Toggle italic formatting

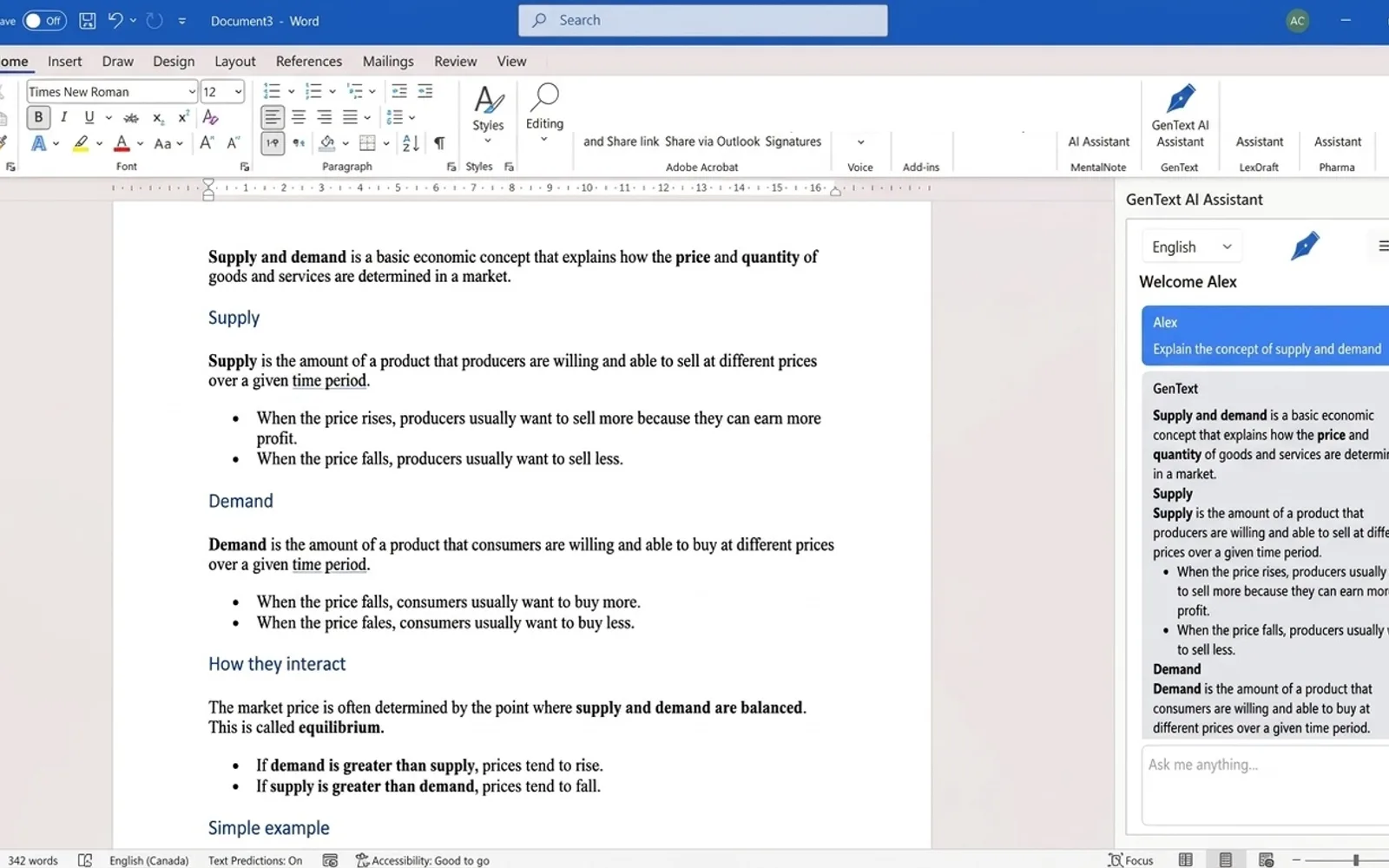[63, 117]
